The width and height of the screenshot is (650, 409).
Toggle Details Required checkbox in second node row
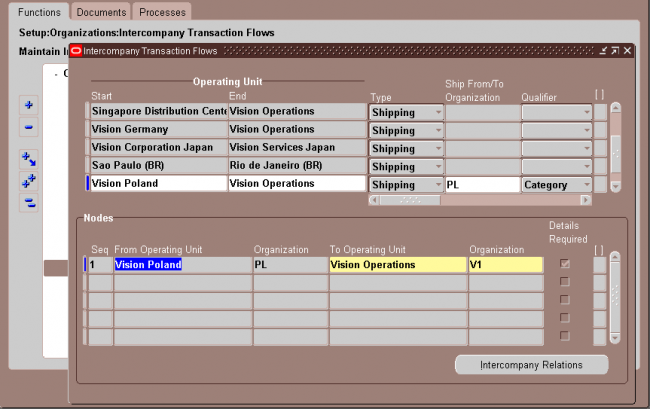565,282
